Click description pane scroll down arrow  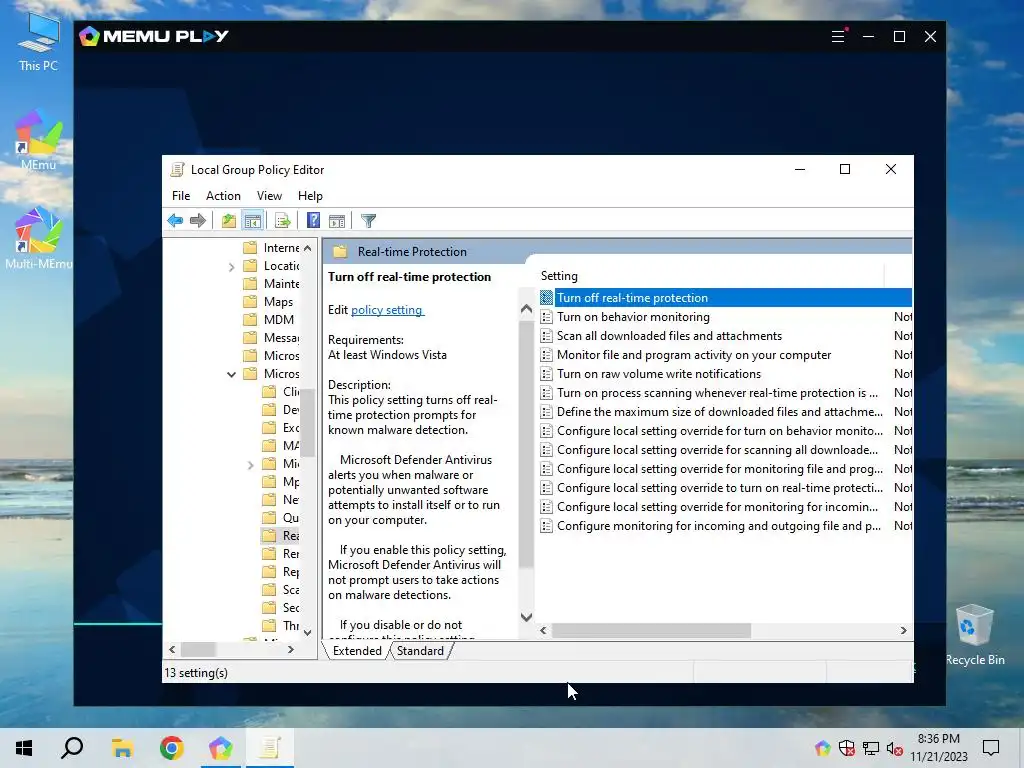[526, 617]
